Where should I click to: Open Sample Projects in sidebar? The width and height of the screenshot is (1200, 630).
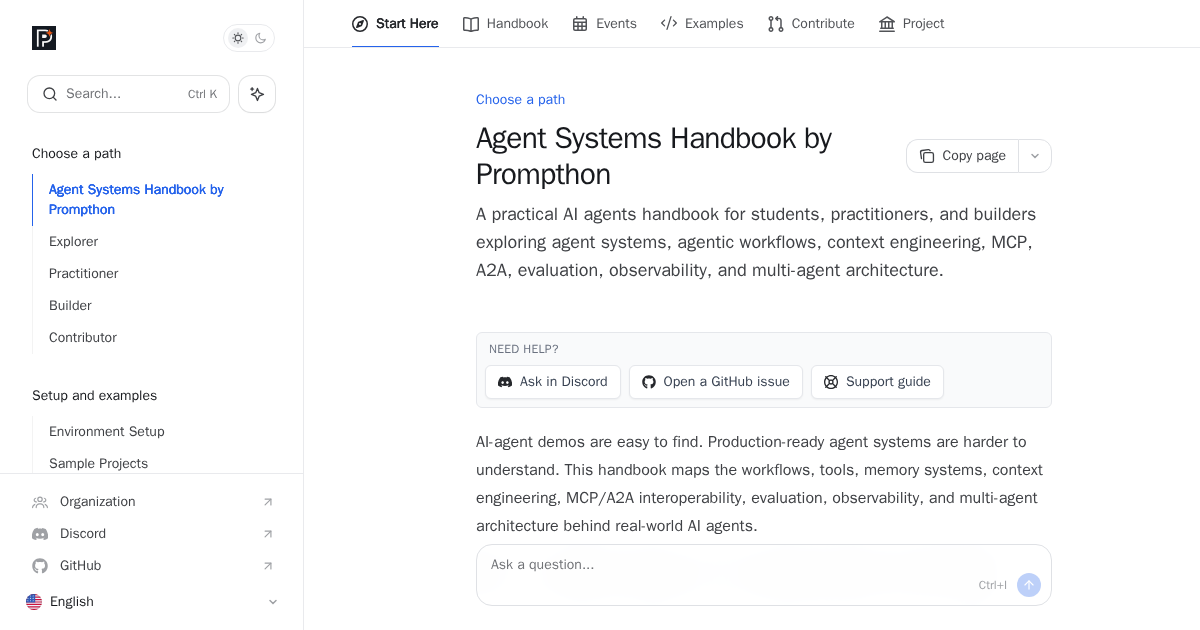pyautogui.click(x=98, y=464)
